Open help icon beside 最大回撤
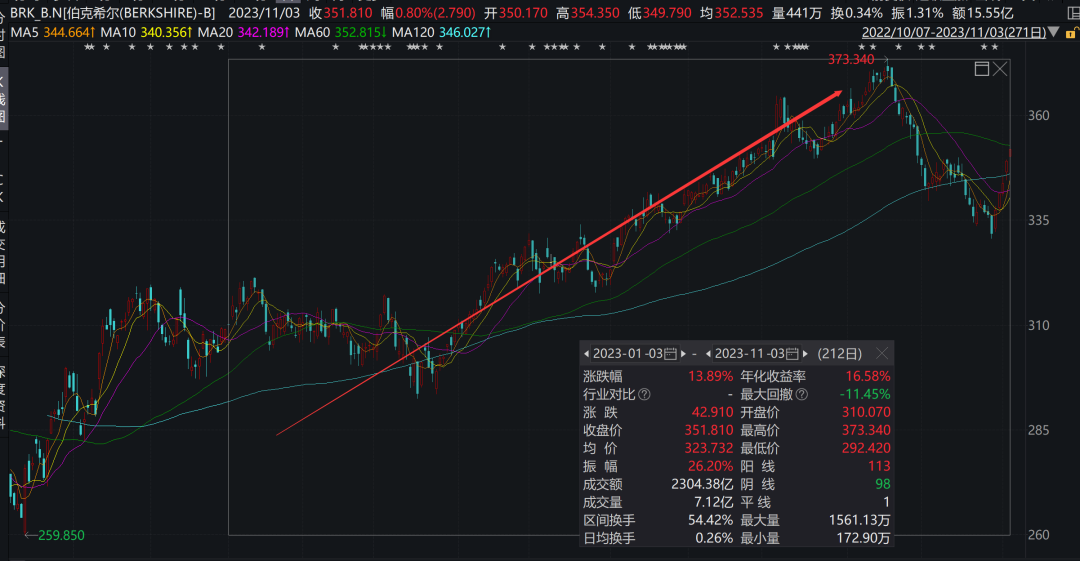Viewport: 1080px width, 561px height. pos(802,394)
